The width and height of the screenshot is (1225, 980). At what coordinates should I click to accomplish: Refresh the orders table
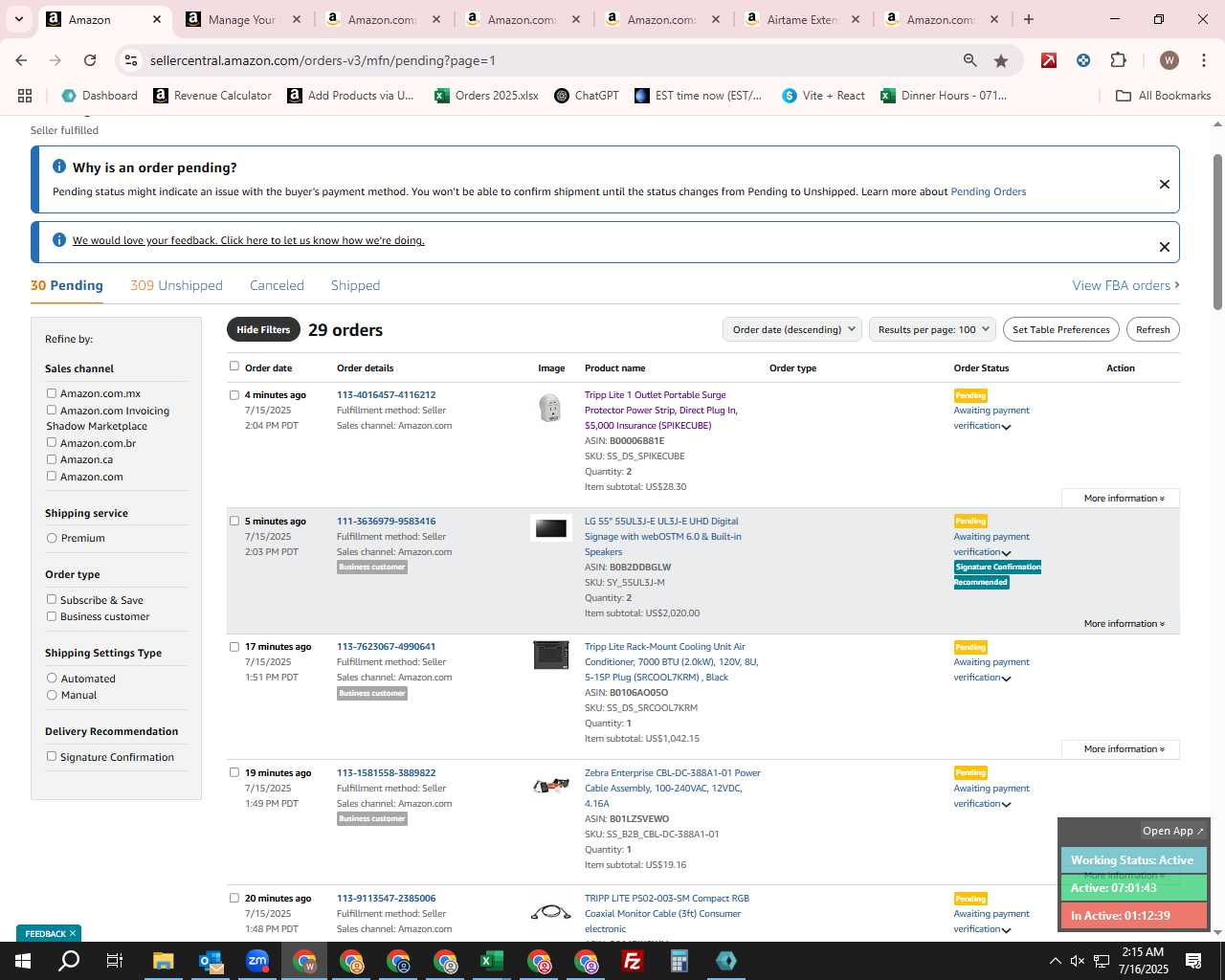pos(1153,329)
